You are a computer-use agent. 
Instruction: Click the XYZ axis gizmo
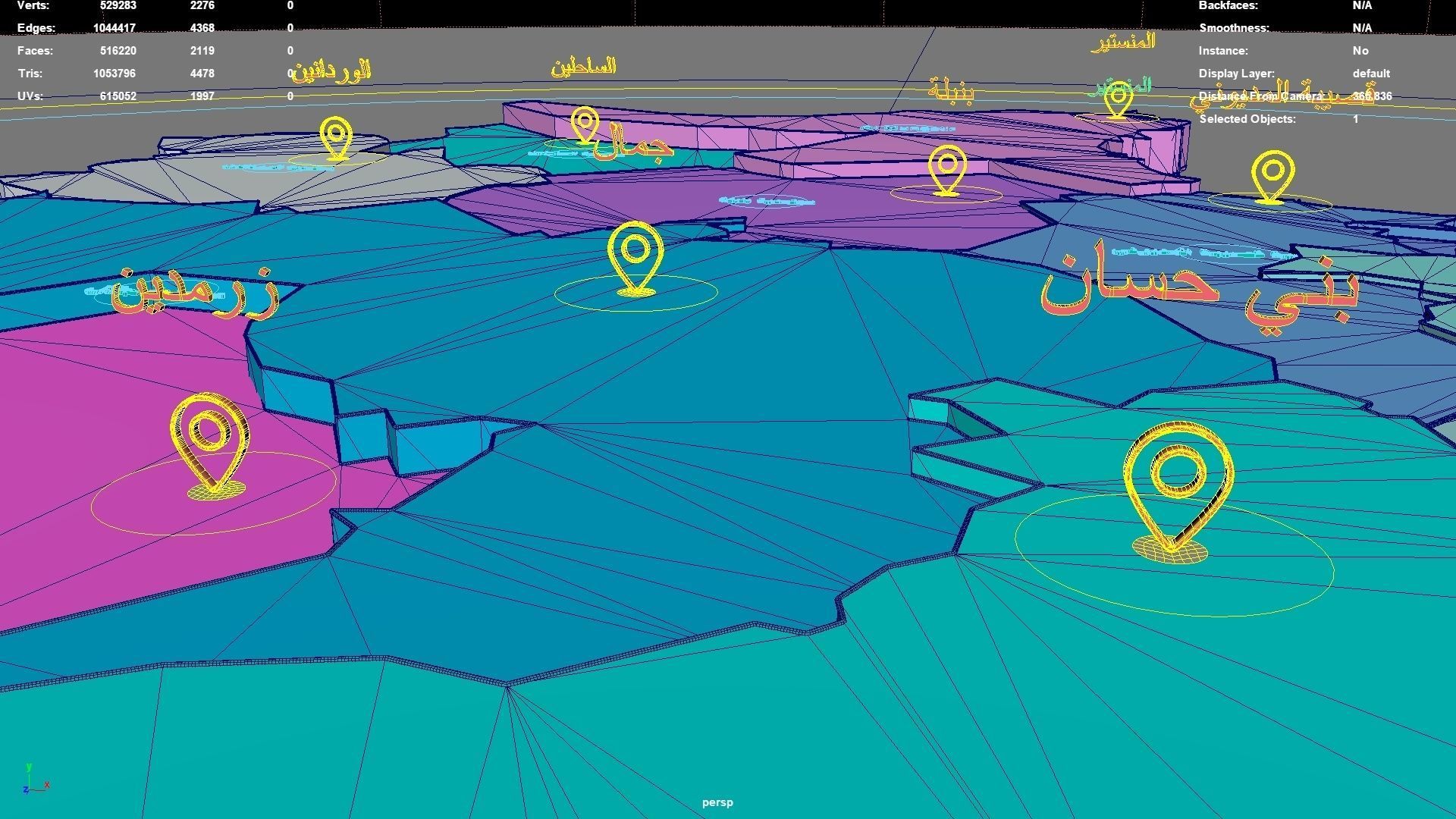coord(35,780)
